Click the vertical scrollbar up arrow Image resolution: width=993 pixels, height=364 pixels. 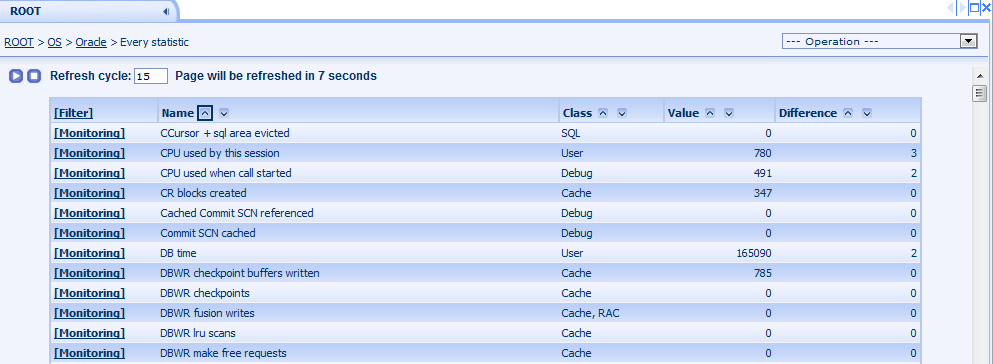tap(980, 75)
